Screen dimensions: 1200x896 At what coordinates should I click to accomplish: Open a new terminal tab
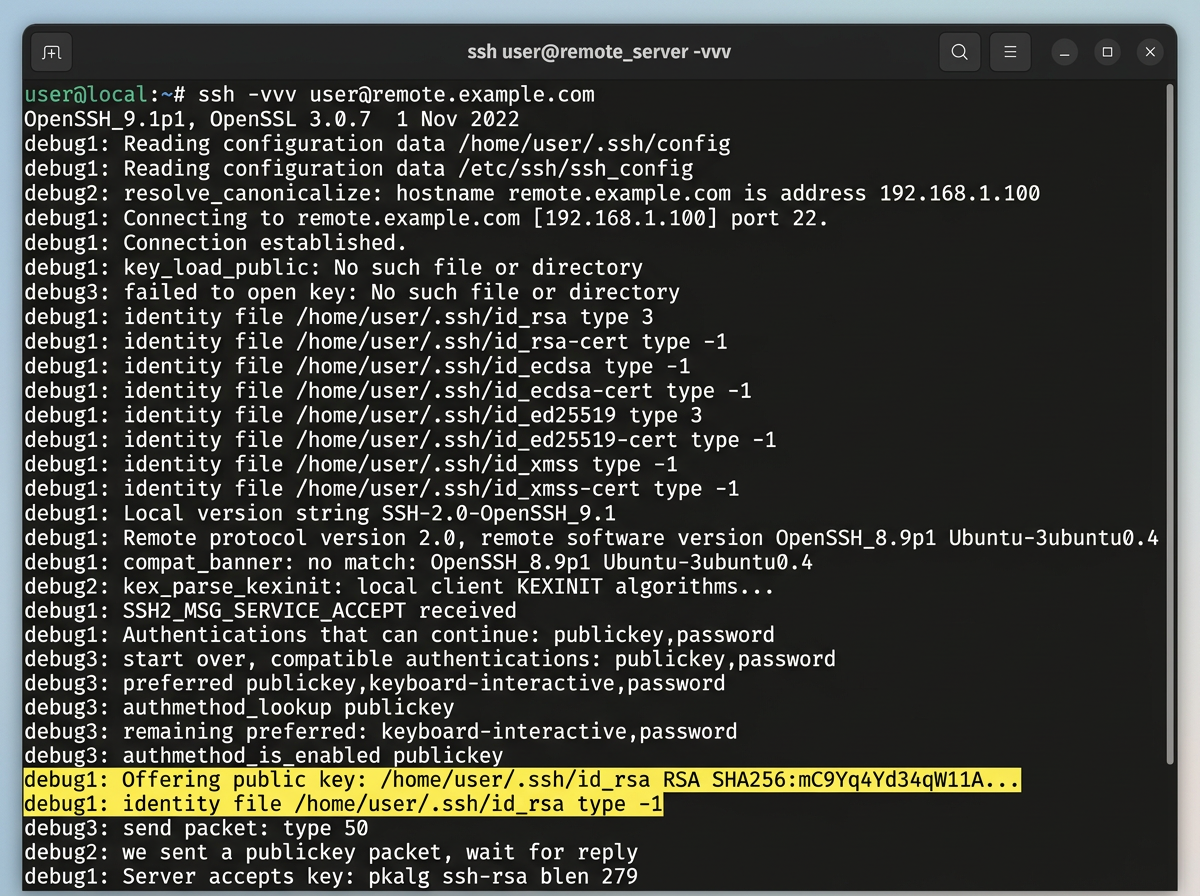click(x=52, y=52)
